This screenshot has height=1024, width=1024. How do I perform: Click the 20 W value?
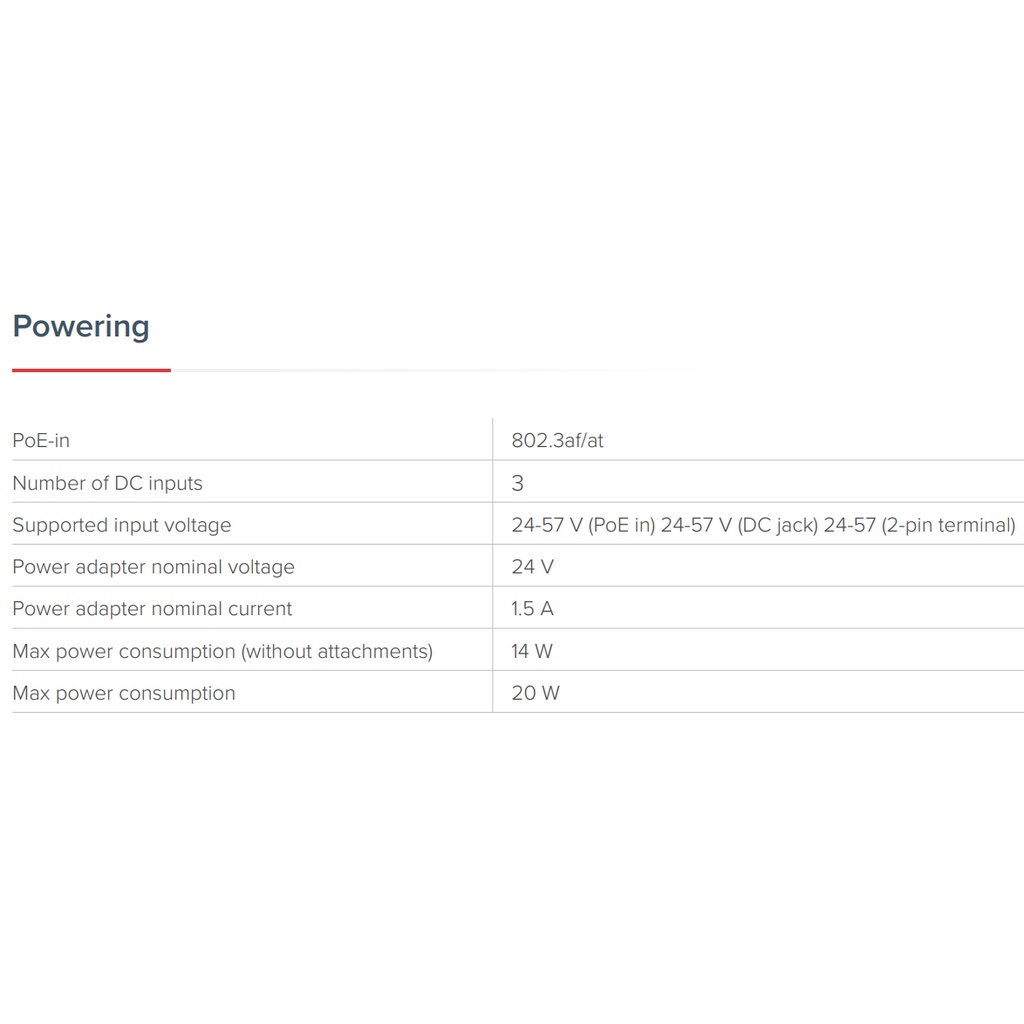coord(535,693)
